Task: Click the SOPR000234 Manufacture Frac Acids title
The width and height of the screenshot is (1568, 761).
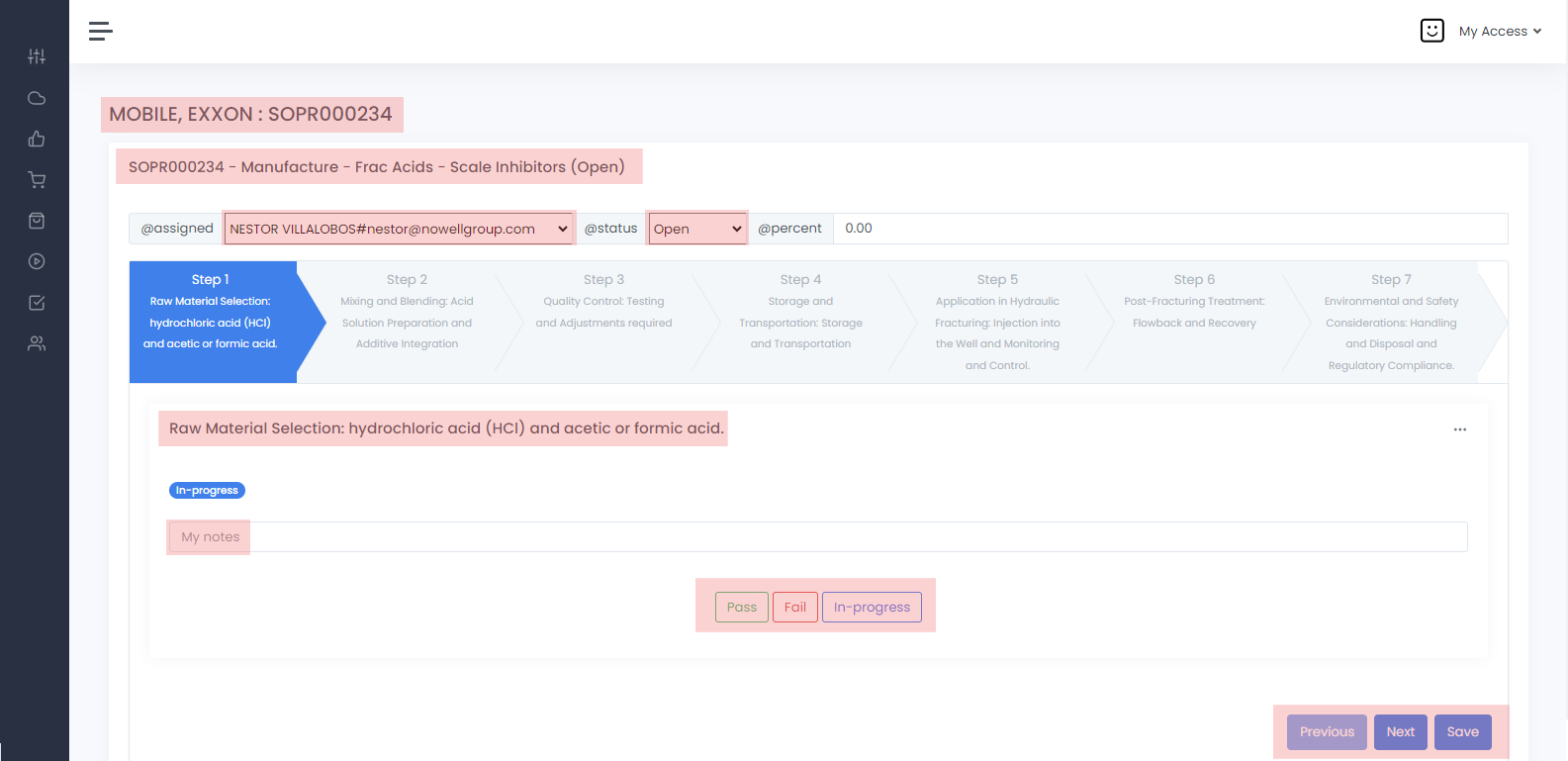Action: point(377,166)
